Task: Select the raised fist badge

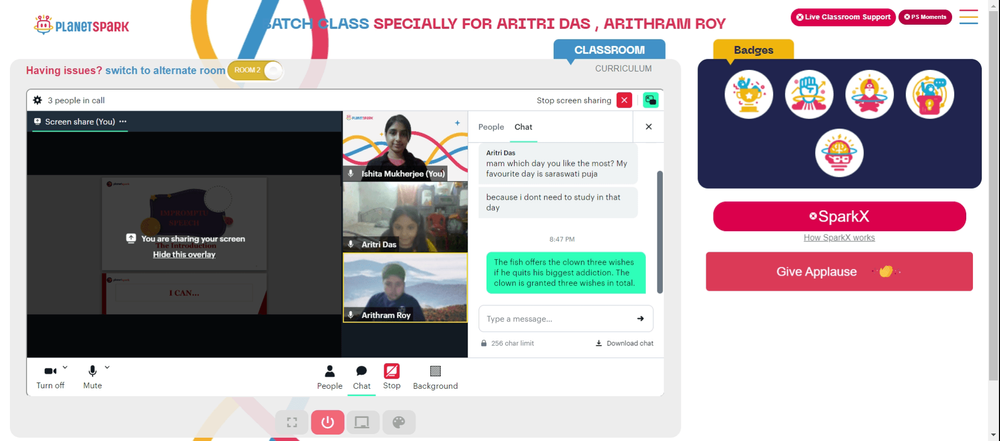Action: click(809, 94)
